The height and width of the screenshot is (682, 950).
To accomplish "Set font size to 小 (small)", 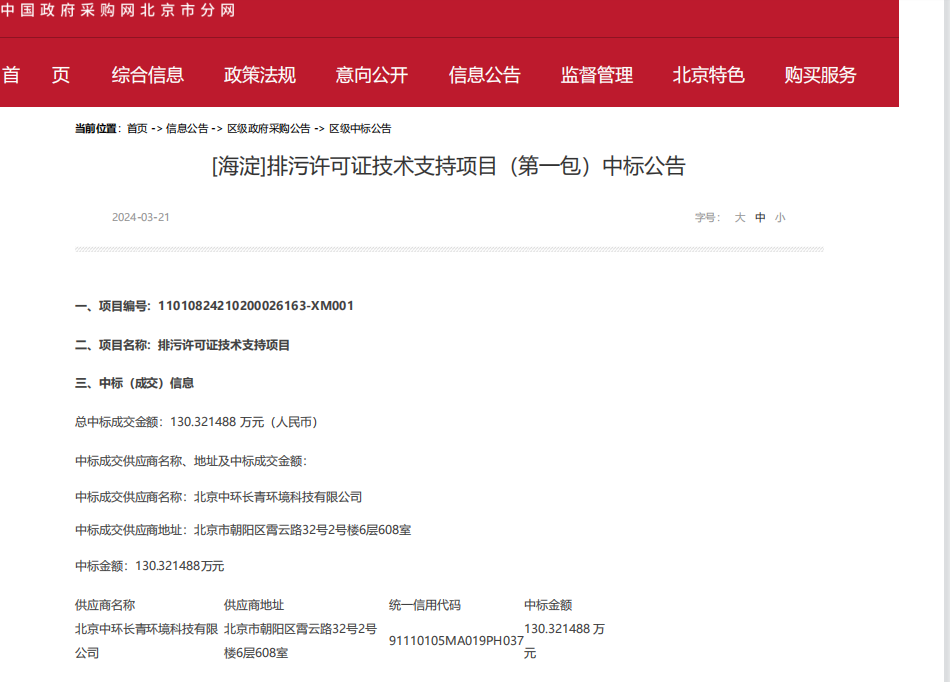I will (780, 218).
